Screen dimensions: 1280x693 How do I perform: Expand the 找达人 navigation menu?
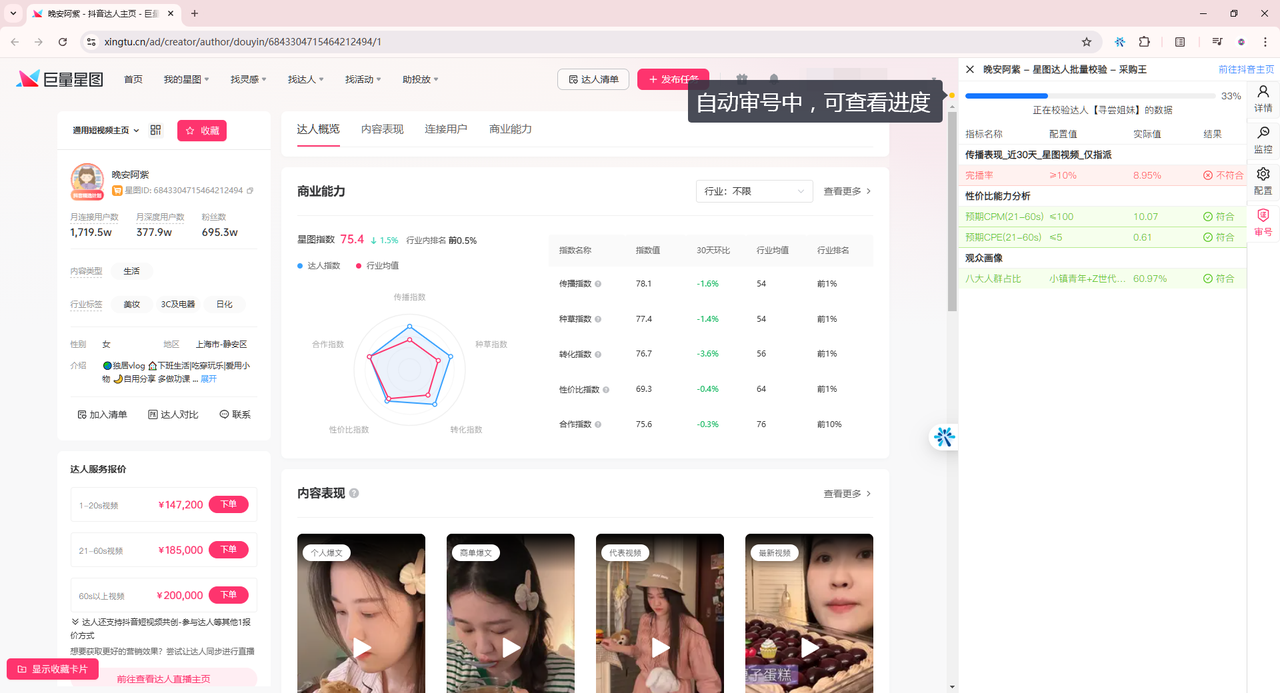(x=307, y=79)
